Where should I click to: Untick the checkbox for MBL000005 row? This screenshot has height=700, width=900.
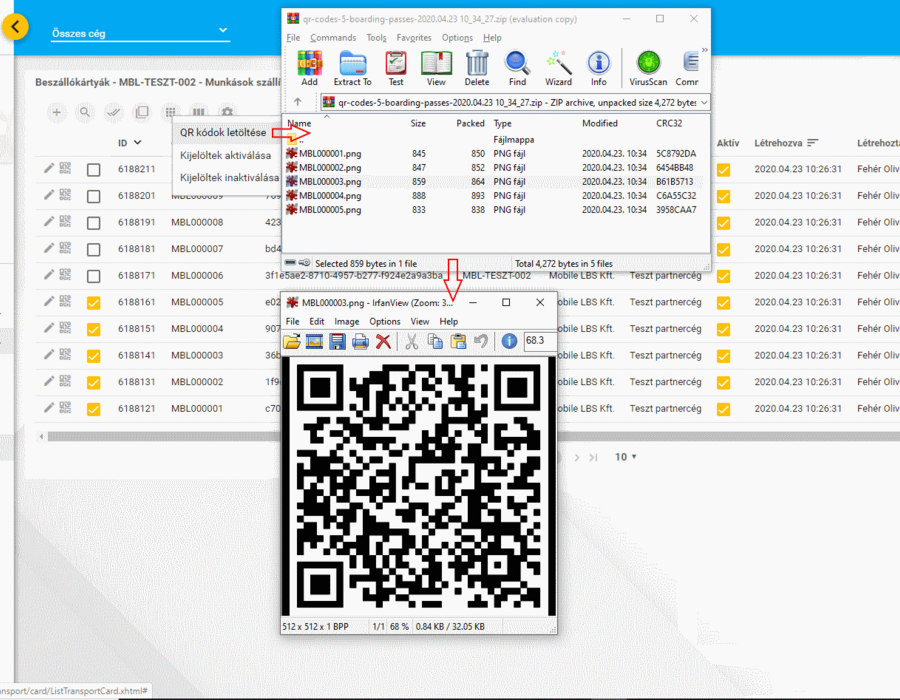[94, 303]
